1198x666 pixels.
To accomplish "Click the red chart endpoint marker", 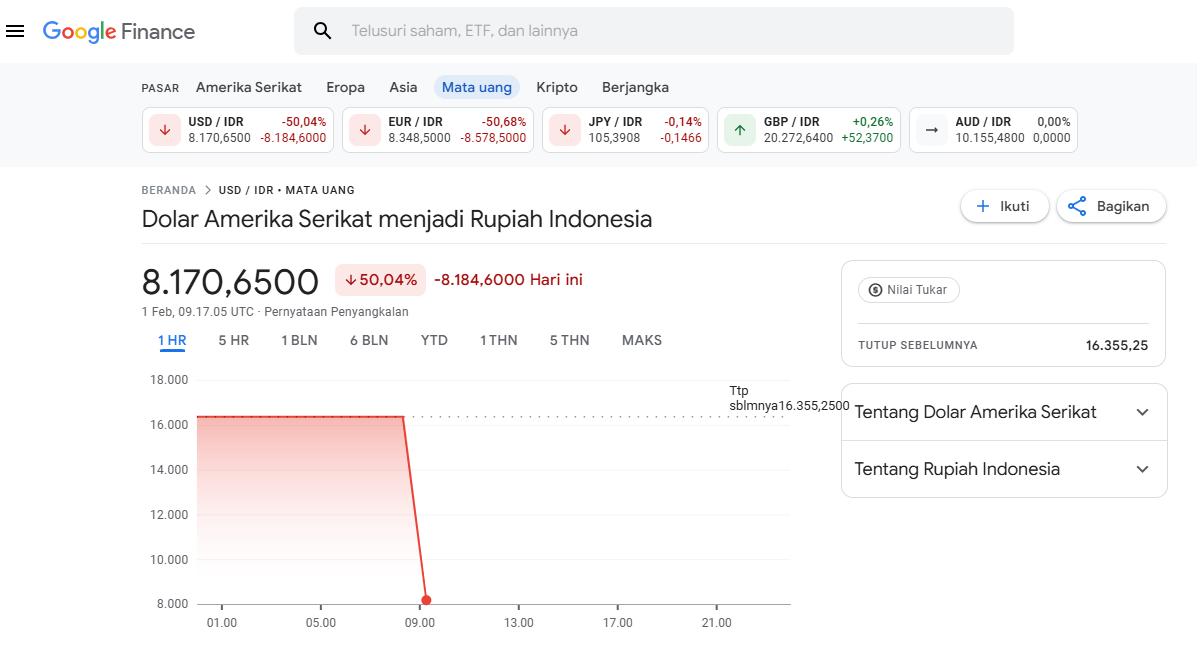I will pyautogui.click(x=427, y=600).
